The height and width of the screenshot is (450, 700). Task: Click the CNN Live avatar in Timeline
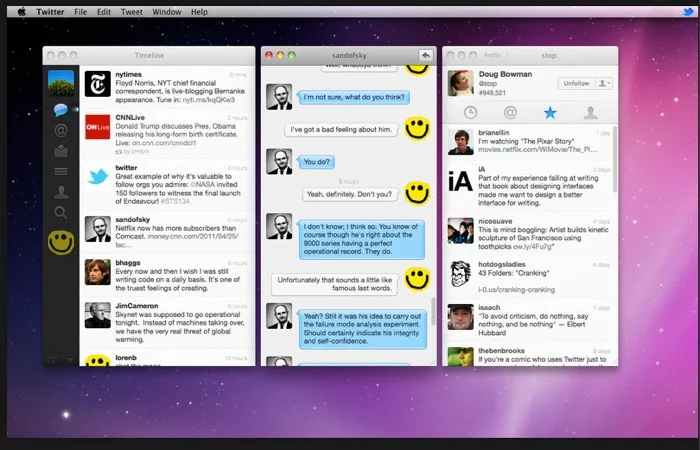coord(98,127)
